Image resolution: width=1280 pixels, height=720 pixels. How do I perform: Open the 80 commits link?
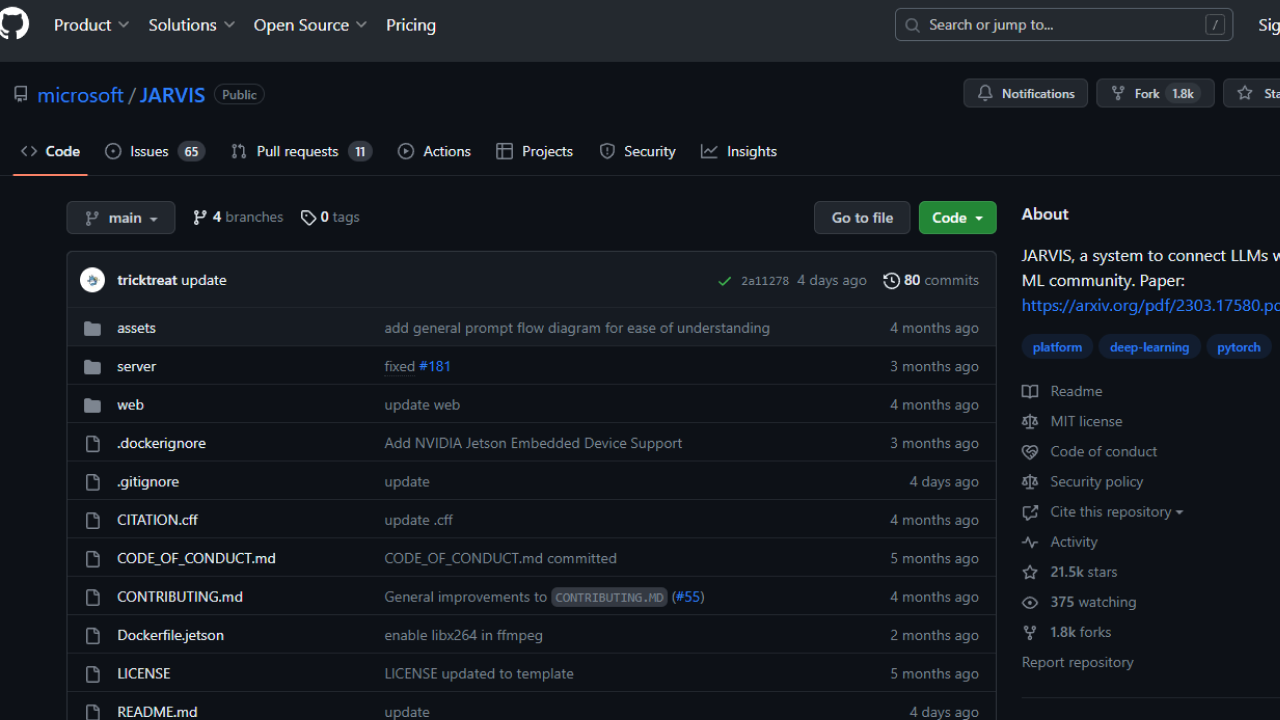(x=931, y=281)
